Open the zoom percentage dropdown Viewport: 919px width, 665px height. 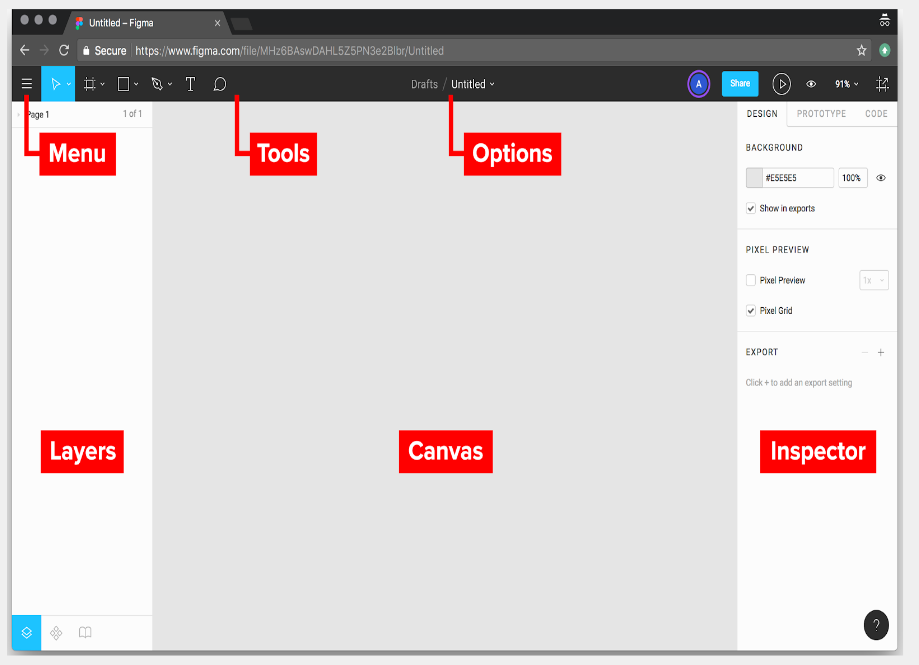pyautogui.click(x=846, y=84)
